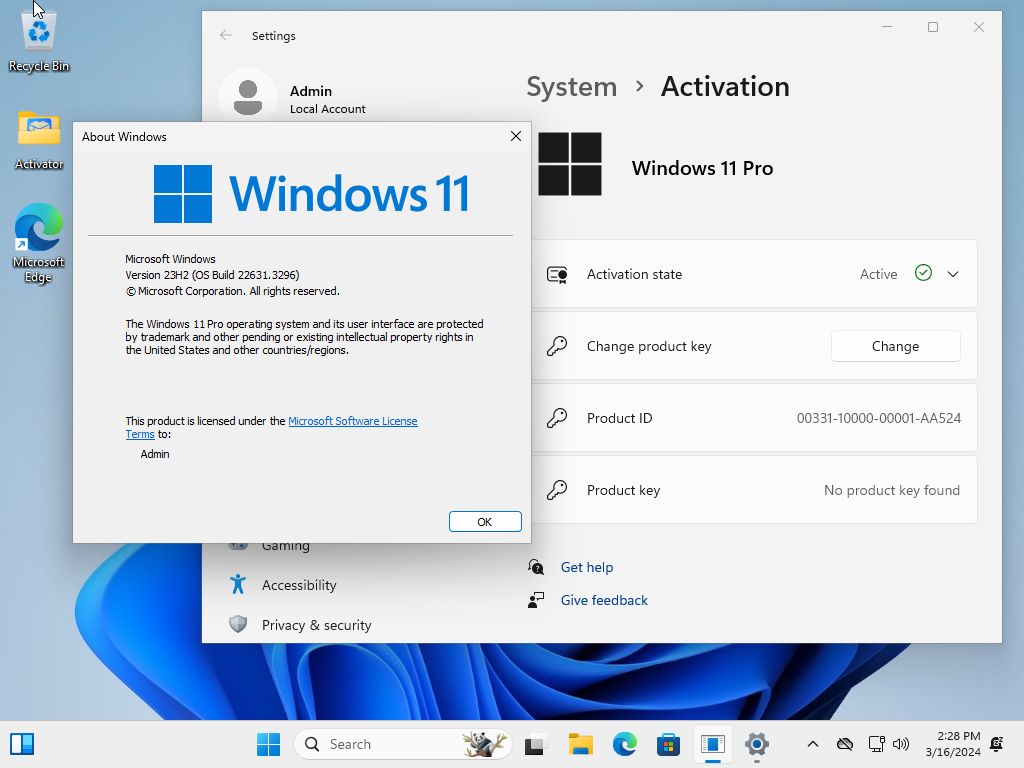Image resolution: width=1024 pixels, height=768 pixels.
Task: Click OK in About Windows dialog
Action: coord(485,522)
